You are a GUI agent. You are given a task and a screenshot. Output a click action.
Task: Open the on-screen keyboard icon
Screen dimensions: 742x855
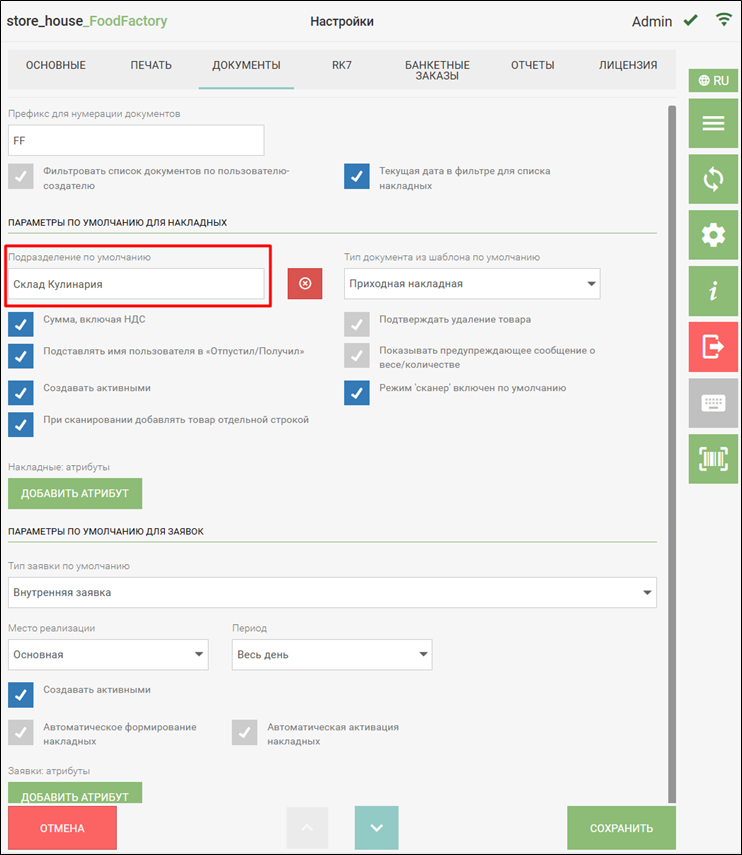(713, 403)
